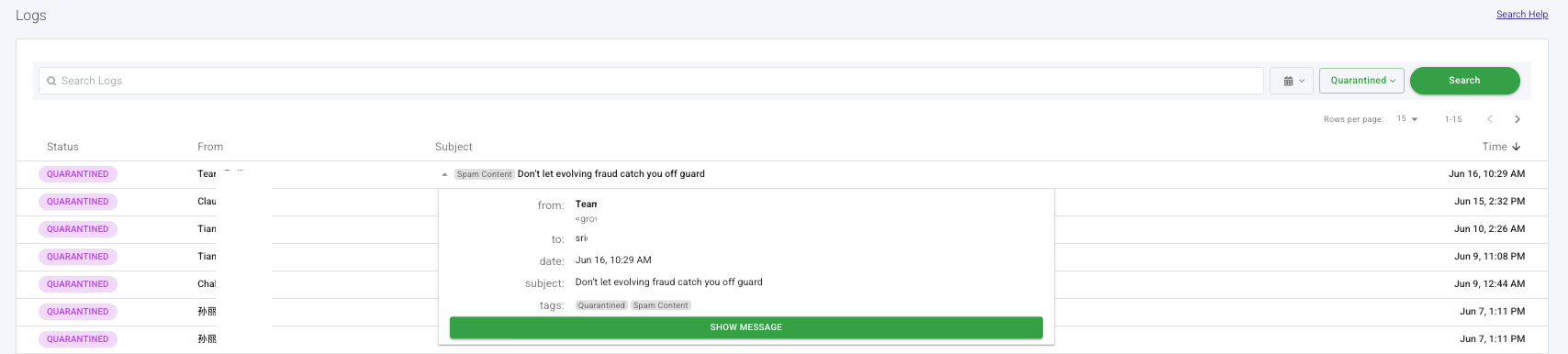Select the Quarantined status for Jun 9, 11:08 PM row
This screenshot has height=354, width=1568.
77,257
